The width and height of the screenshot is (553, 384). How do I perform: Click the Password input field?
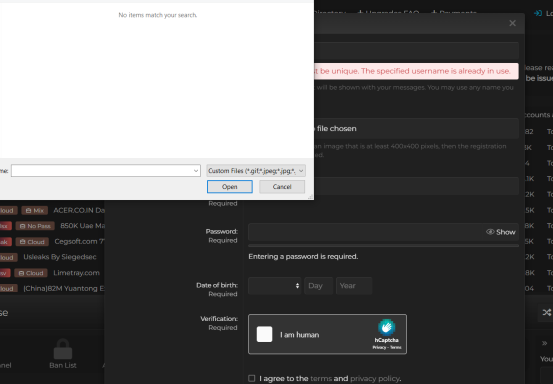point(383,232)
